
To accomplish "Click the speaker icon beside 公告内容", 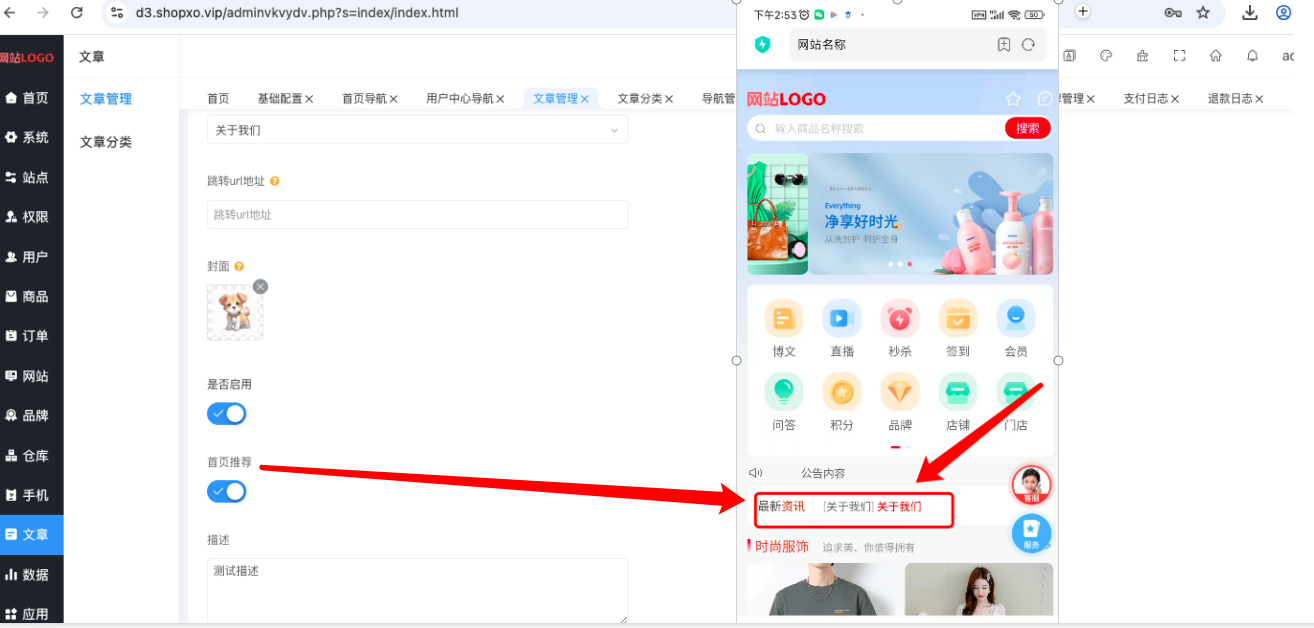I will [756, 473].
